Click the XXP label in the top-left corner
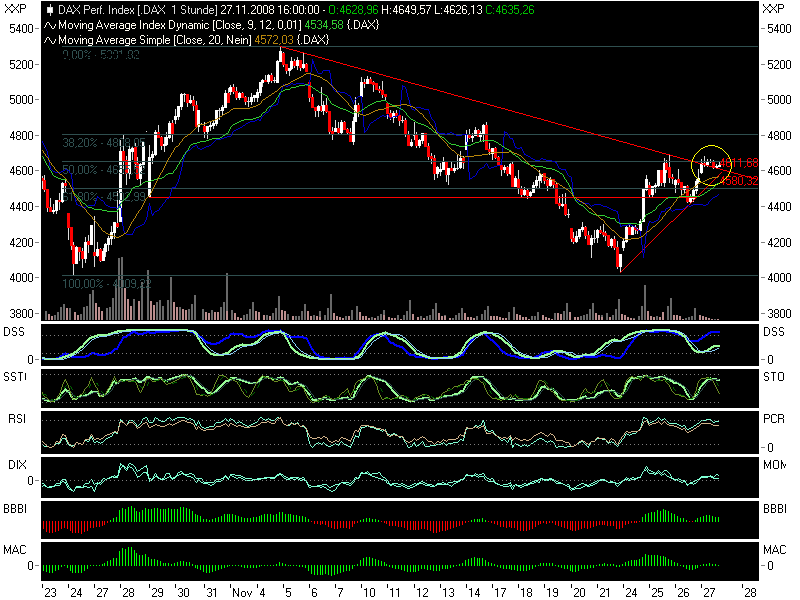Viewport: 800px width, 600px height. [x=14, y=8]
